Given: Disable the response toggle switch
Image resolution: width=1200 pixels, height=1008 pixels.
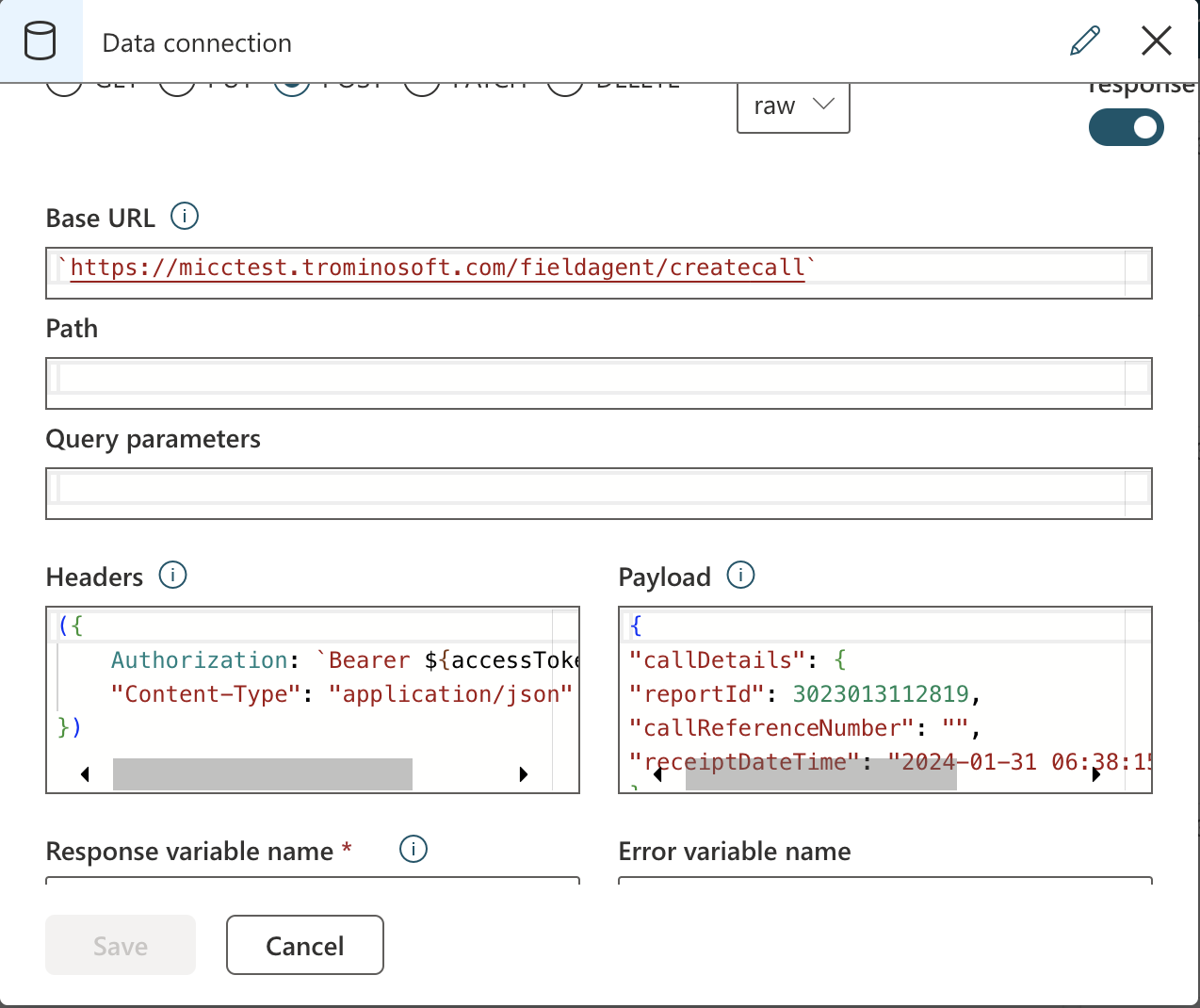Looking at the screenshot, I should (1127, 127).
